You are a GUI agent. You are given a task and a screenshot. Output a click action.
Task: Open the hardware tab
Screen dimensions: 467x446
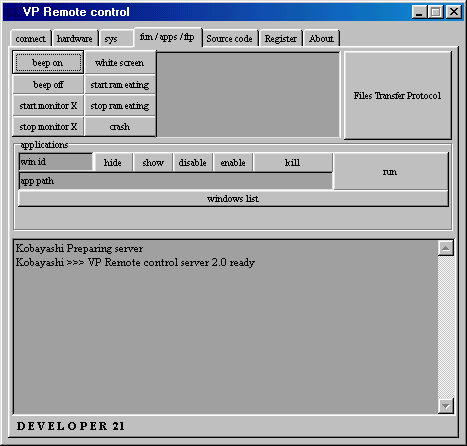(75, 38)
